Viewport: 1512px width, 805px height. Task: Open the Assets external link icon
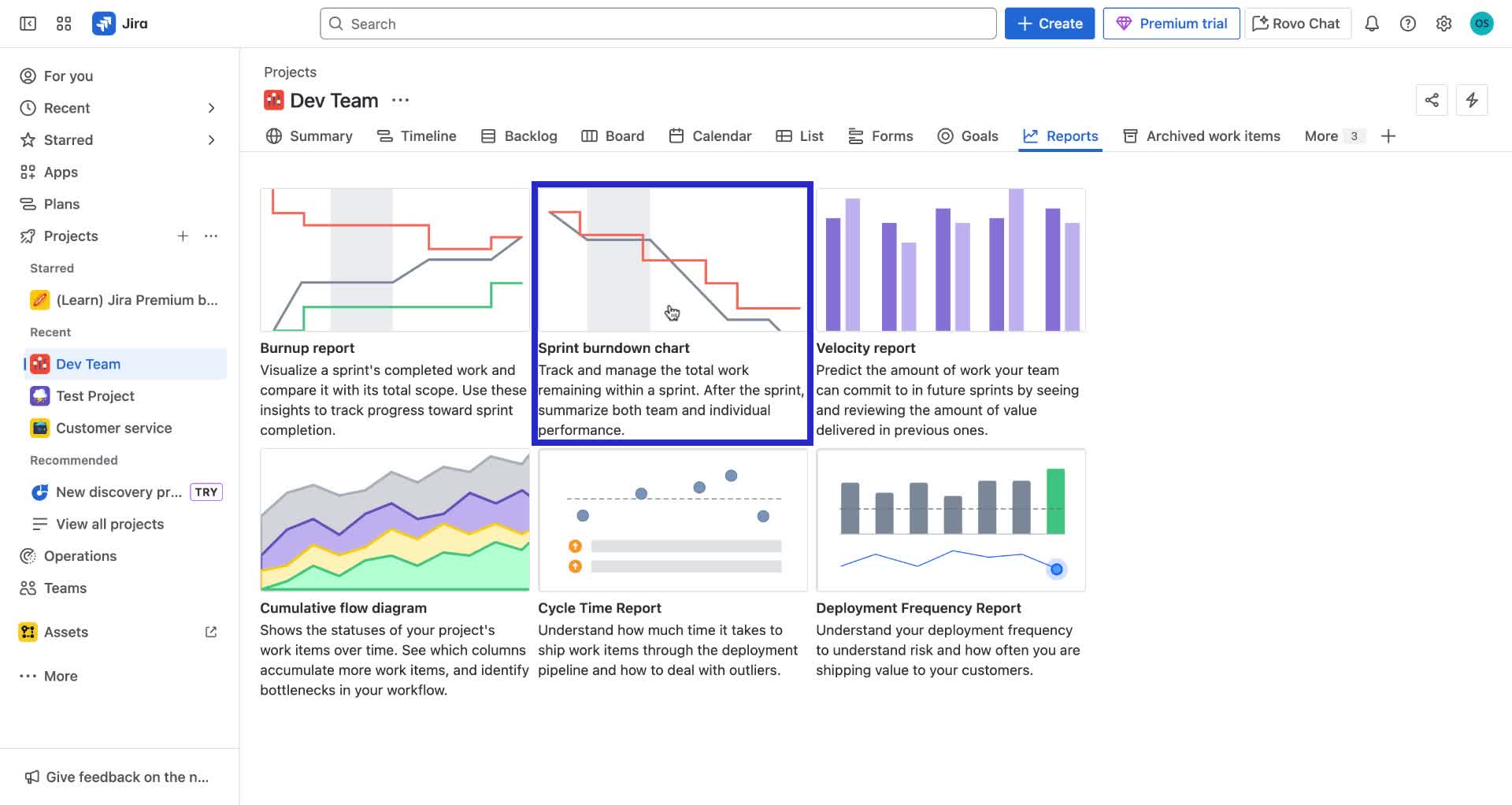[x=210, y=632]
